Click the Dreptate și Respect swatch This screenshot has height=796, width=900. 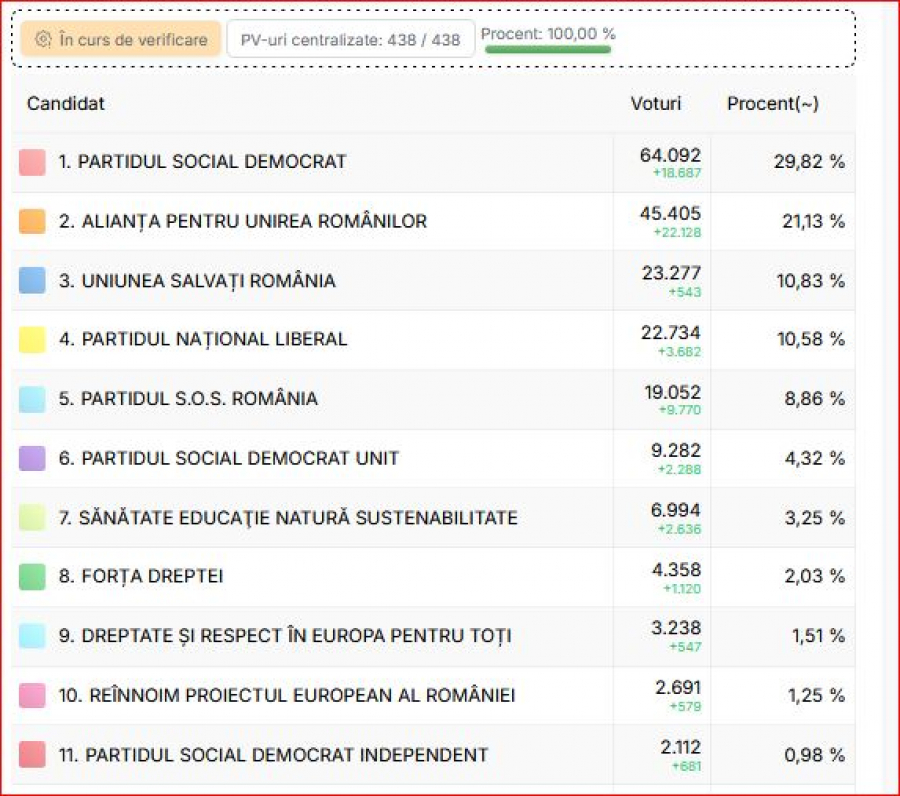click(32, 636)
